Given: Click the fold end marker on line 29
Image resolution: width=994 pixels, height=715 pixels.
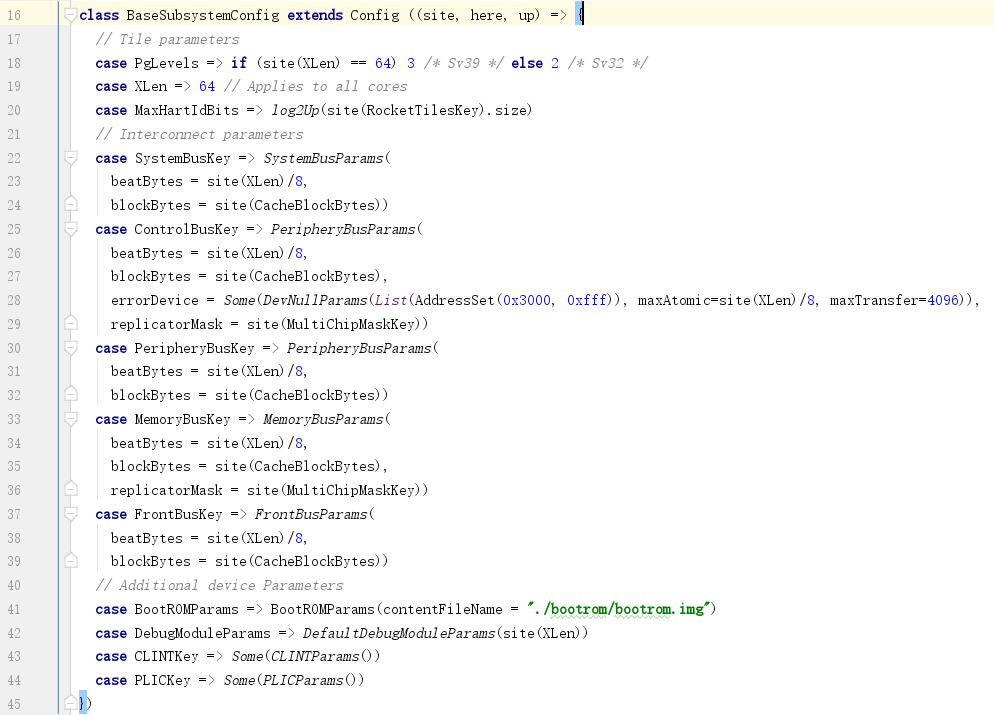Looking at the screenshot, I should coord(70,323).
